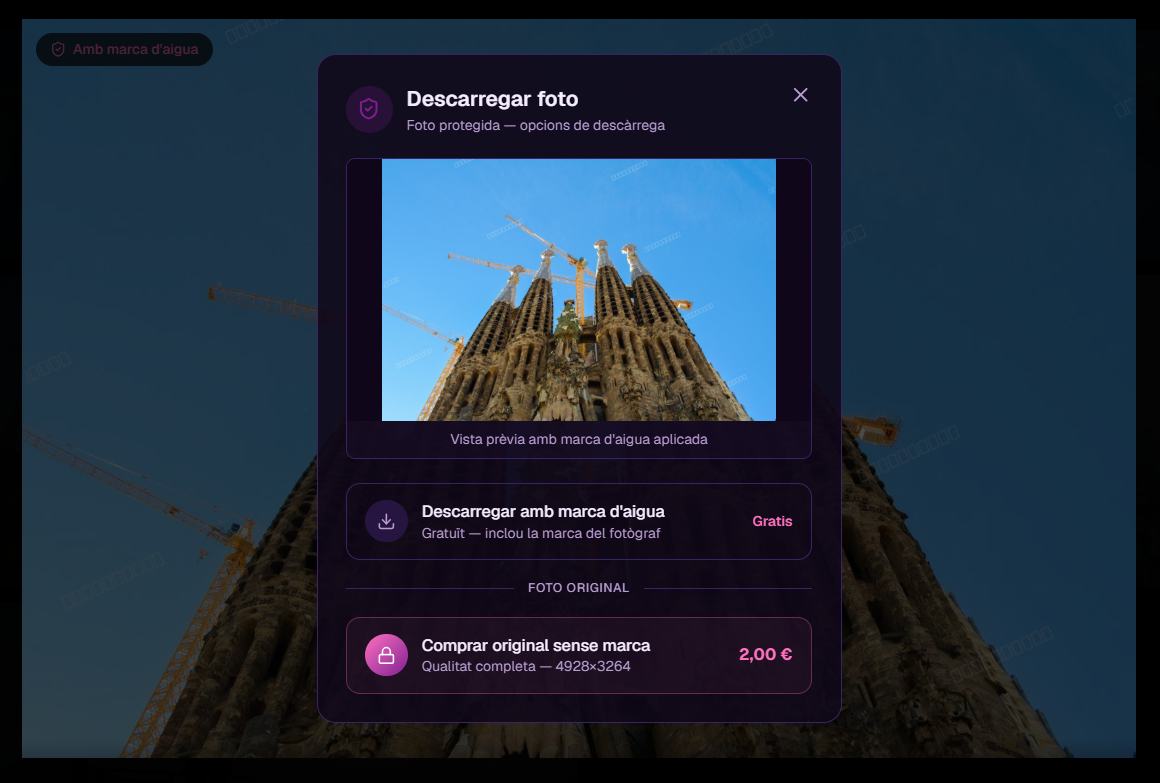Click 'Qualitat completa — 4928×3264' text

[x=526, y=666]
